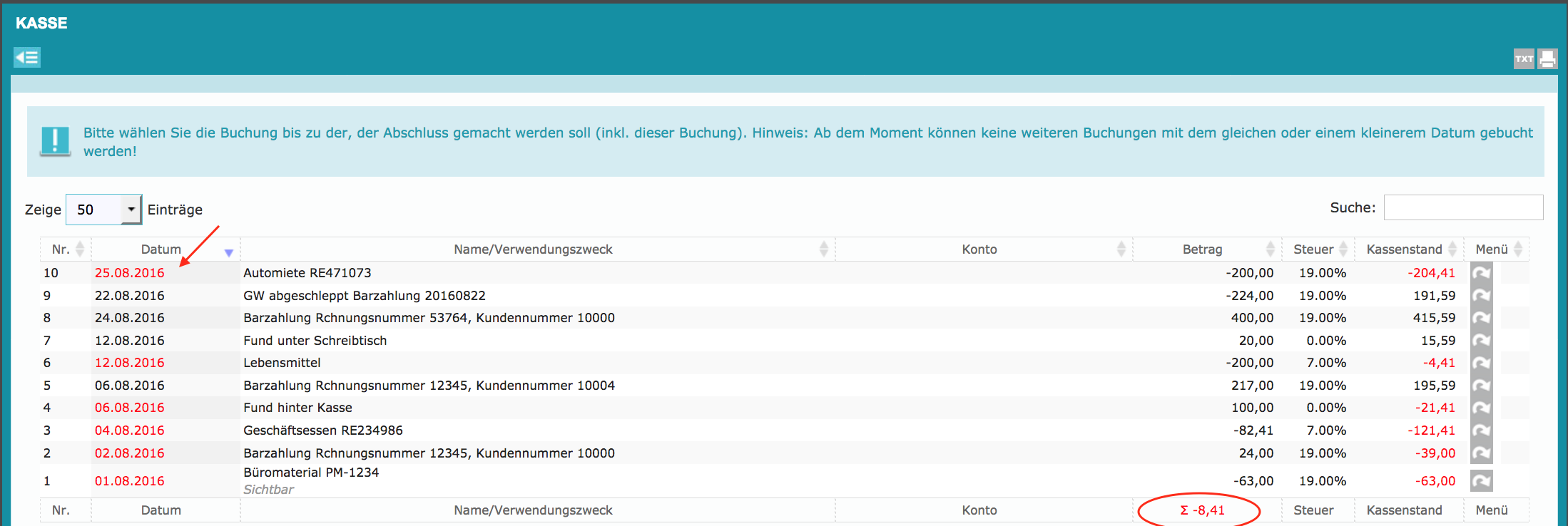Sort by Kassenstand column header
The image size is (1568, 526).
tap(1404, 249)
